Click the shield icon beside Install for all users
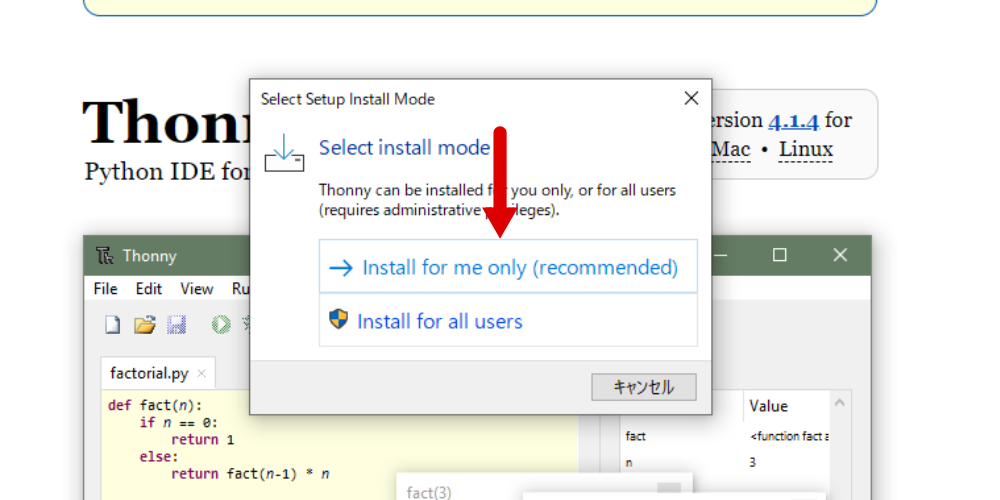The height and width of the screenshot is (500, 1000). click(338, 319)
